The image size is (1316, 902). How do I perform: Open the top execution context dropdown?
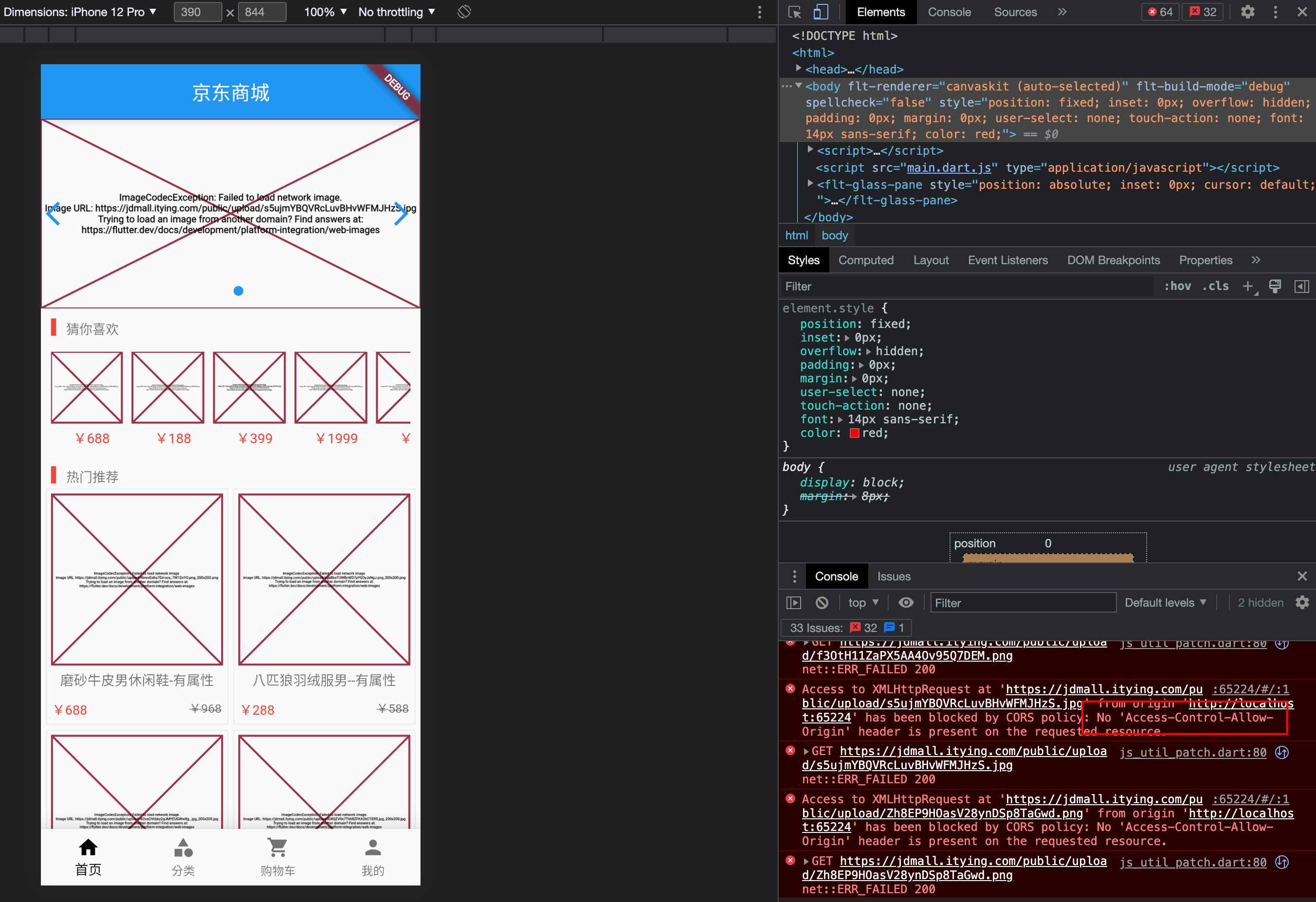click(x=863, y=603)
